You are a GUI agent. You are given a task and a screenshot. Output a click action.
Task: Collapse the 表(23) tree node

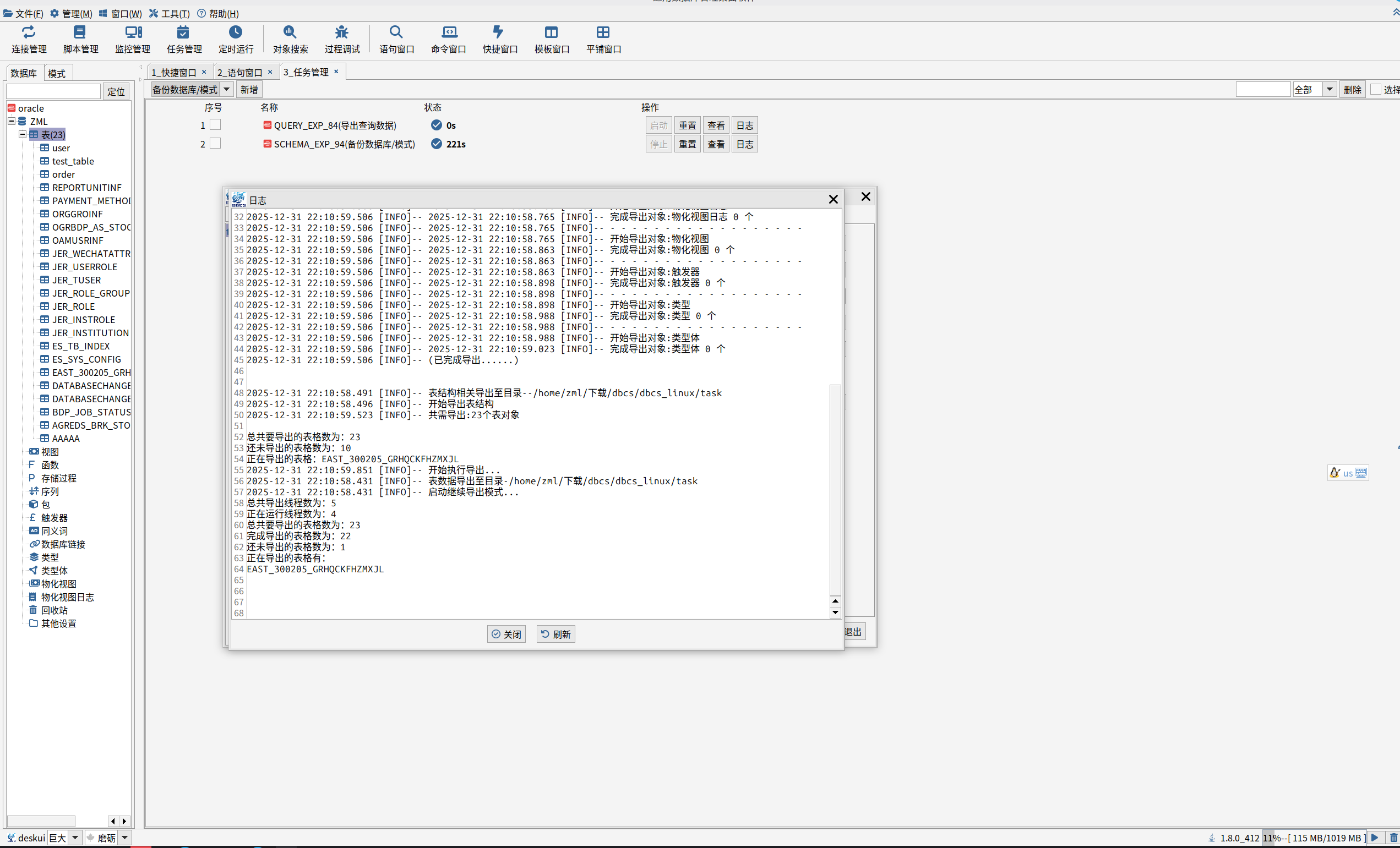(23, 135)
